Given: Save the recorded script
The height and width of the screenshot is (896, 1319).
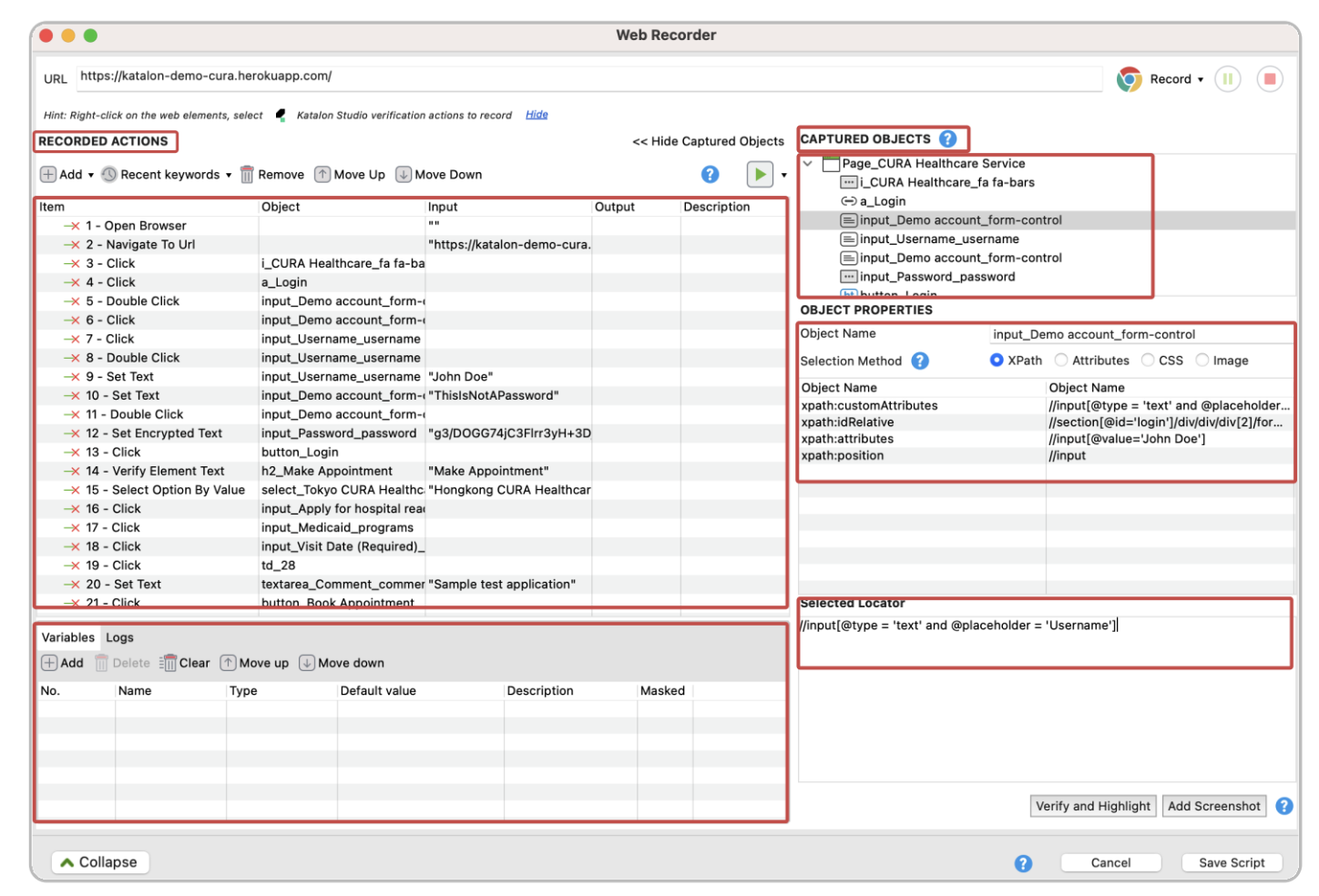Looking at the screenshot, I should [1232, 862].
